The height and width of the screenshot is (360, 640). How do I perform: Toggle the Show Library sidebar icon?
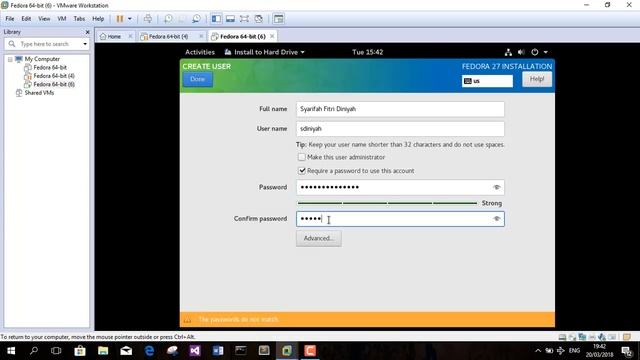(x=216, y=19)
